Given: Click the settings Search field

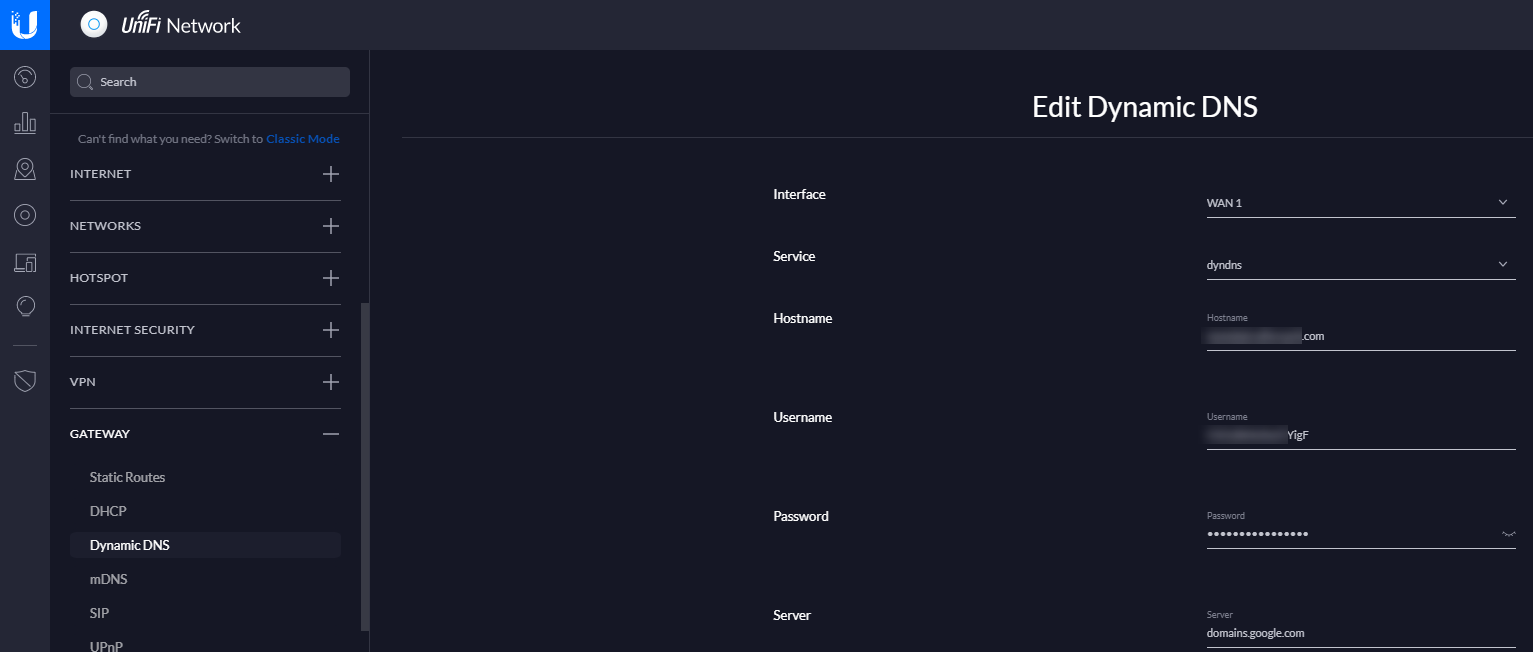Looking at the screenshot, I should [210, 82].
